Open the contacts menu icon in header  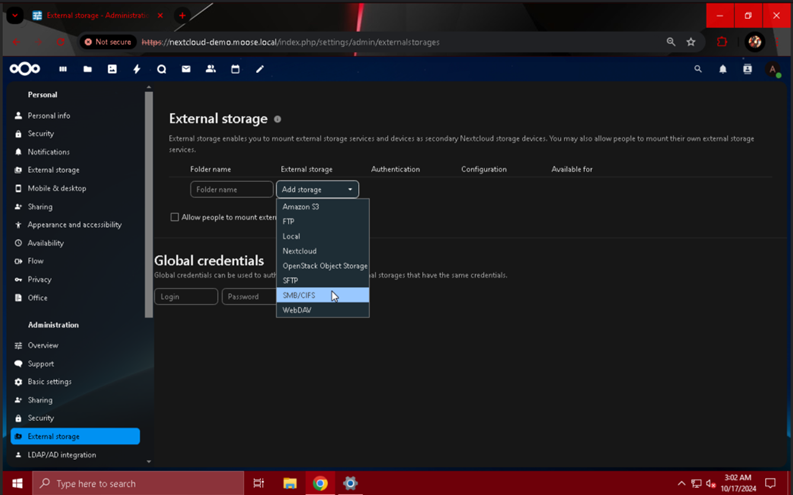click(747, 69)
